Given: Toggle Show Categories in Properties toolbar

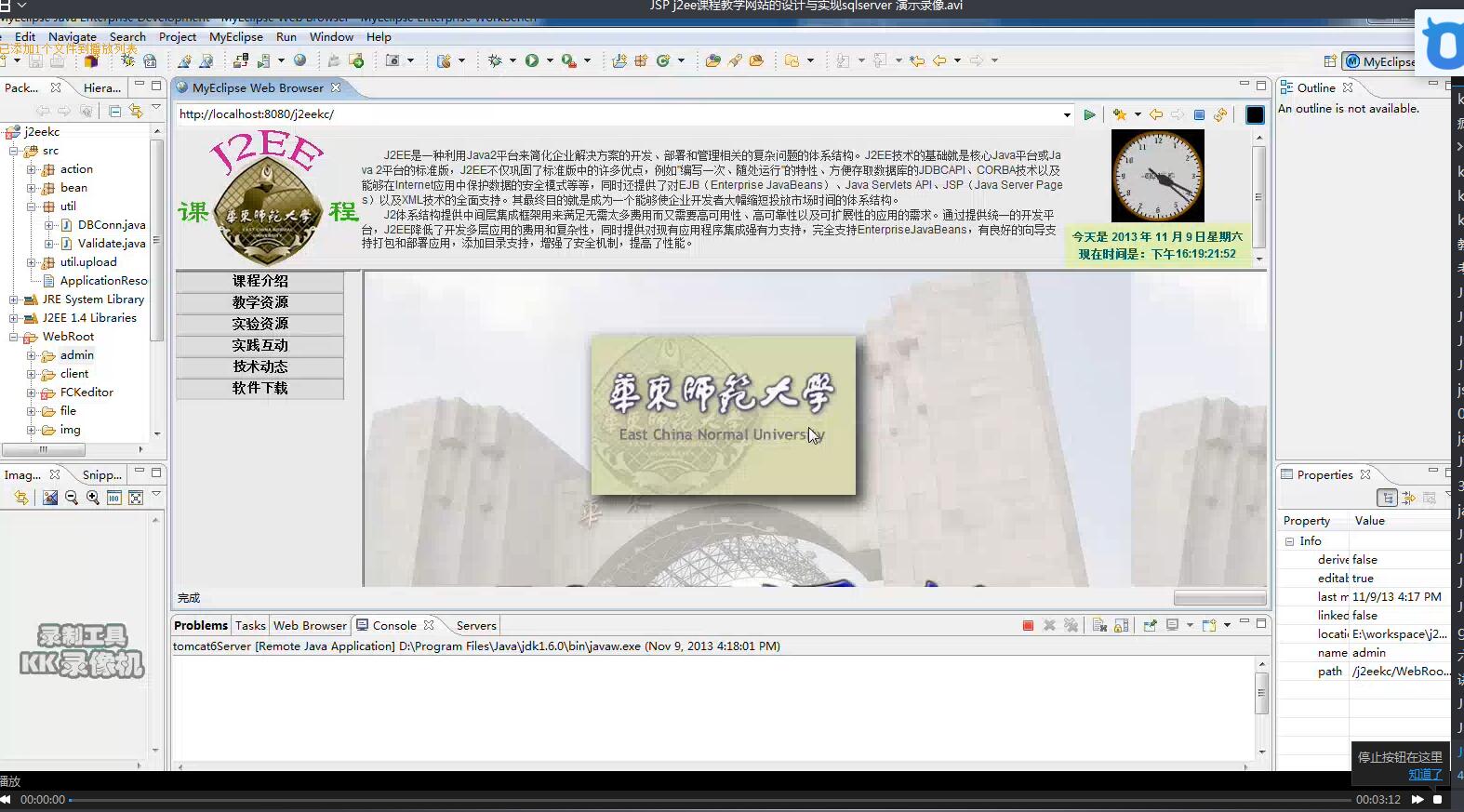Looking at the screenshot, I should click(x=1388, y=498).
